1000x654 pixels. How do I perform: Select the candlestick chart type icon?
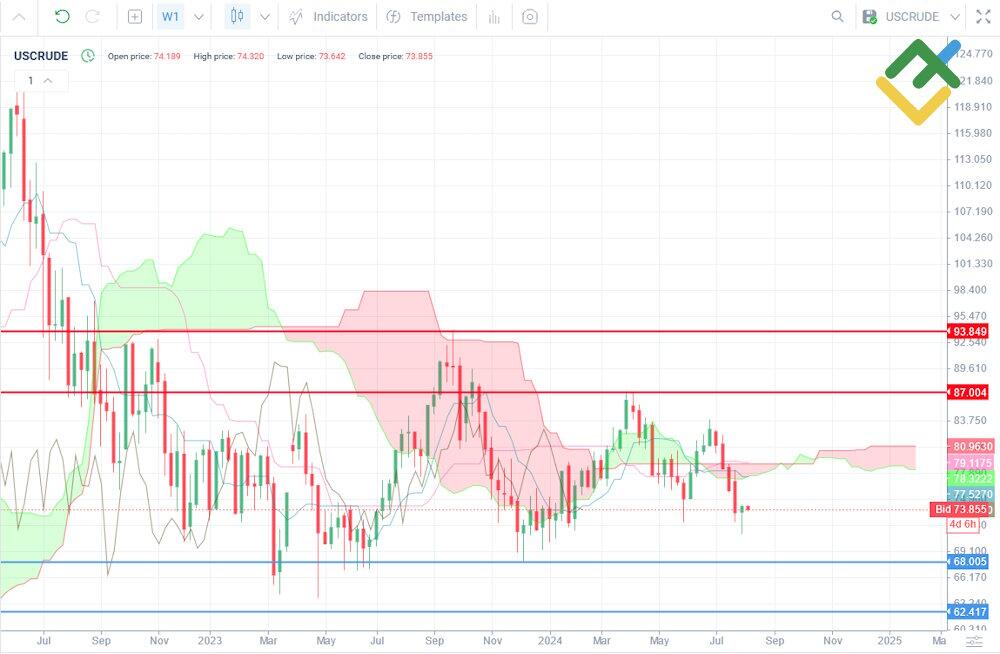[x=237, y=17]
